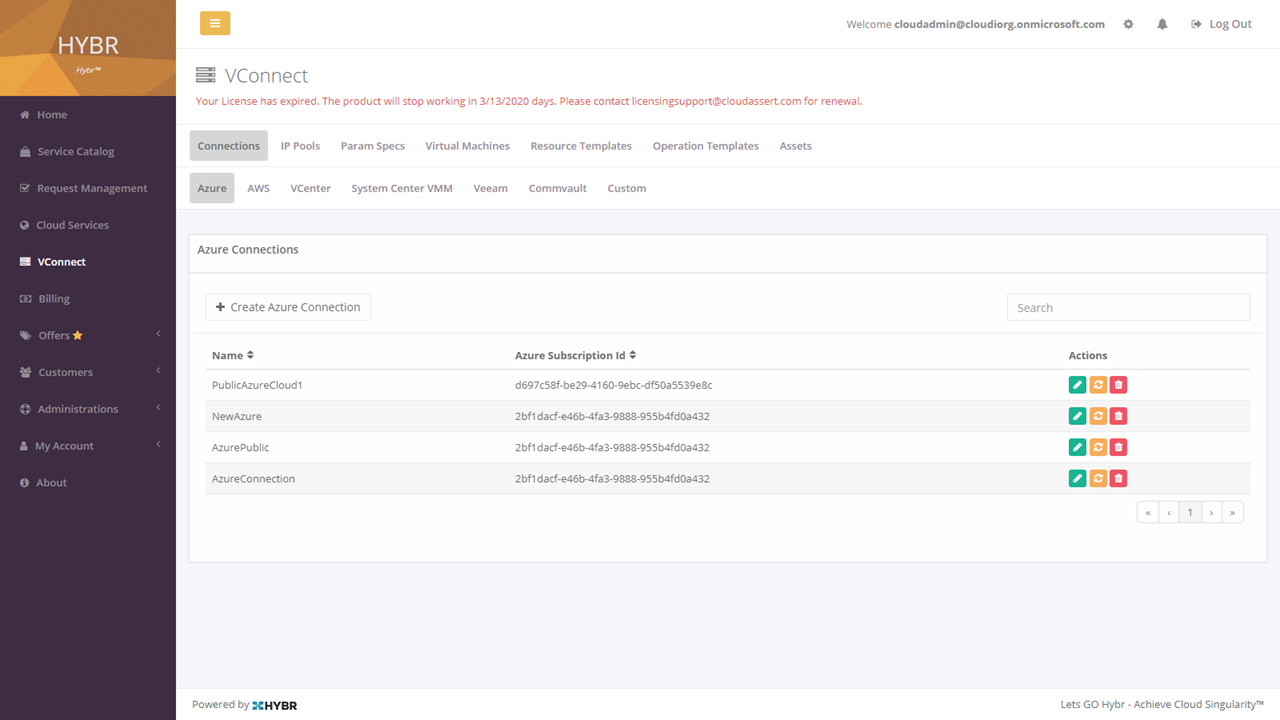Select the Veeam connection type tab

[491, 188]
